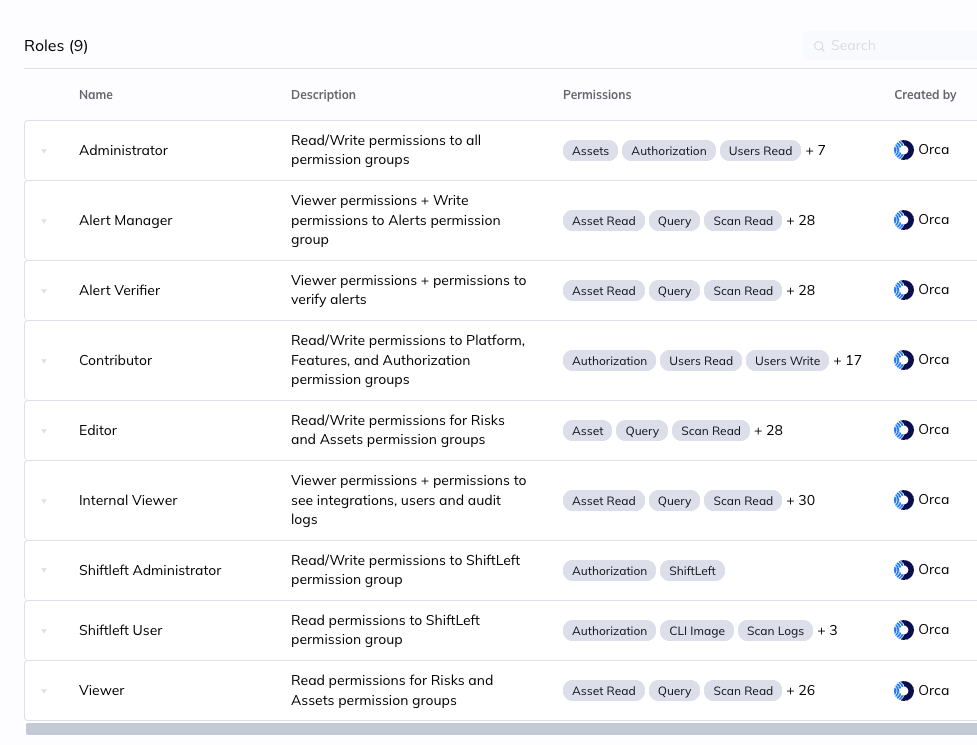Expand the Contributor role details
Screen dimensions: 977x745
[44, 360]
